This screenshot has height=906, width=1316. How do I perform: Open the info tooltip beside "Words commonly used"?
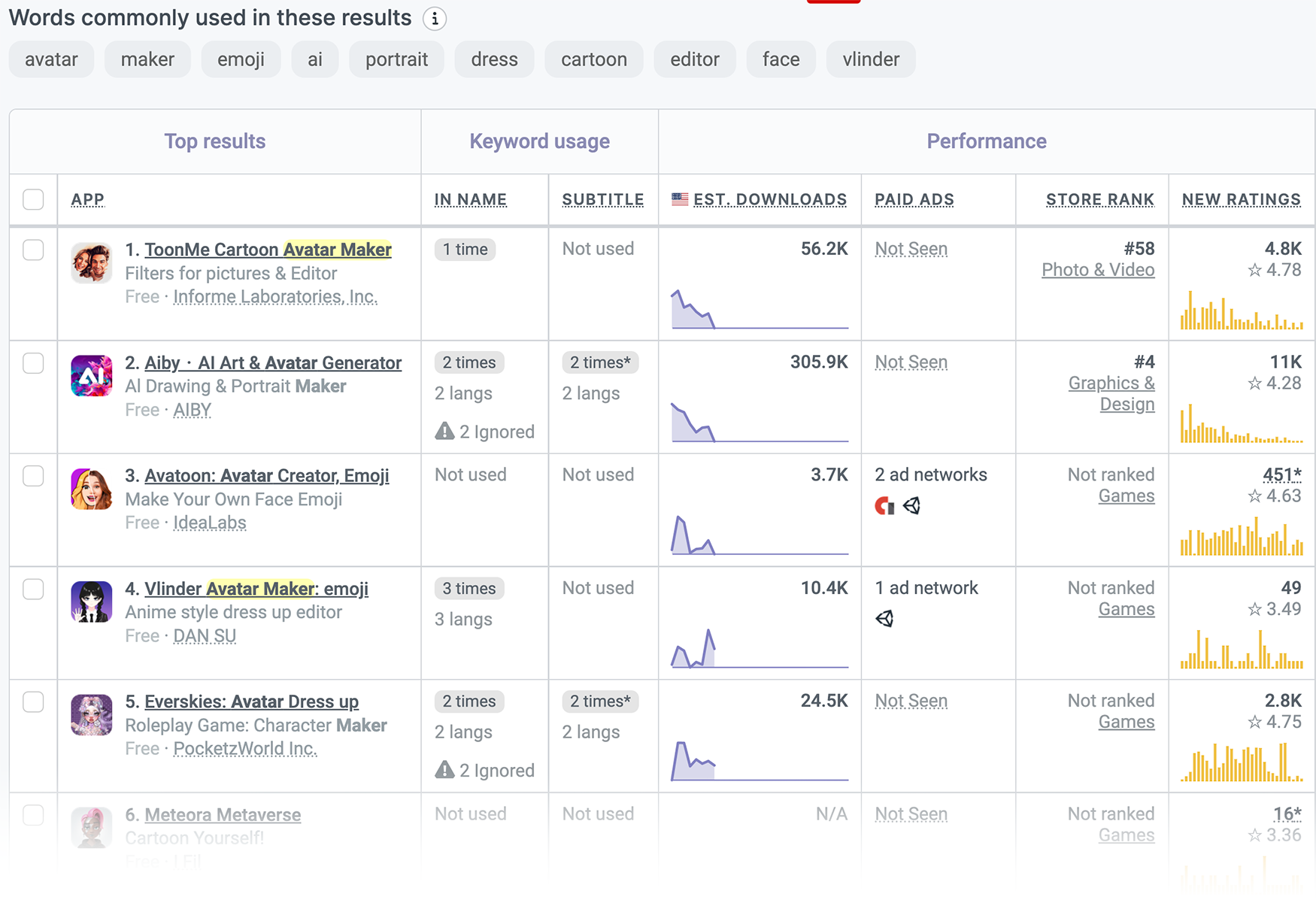[435, 18]
